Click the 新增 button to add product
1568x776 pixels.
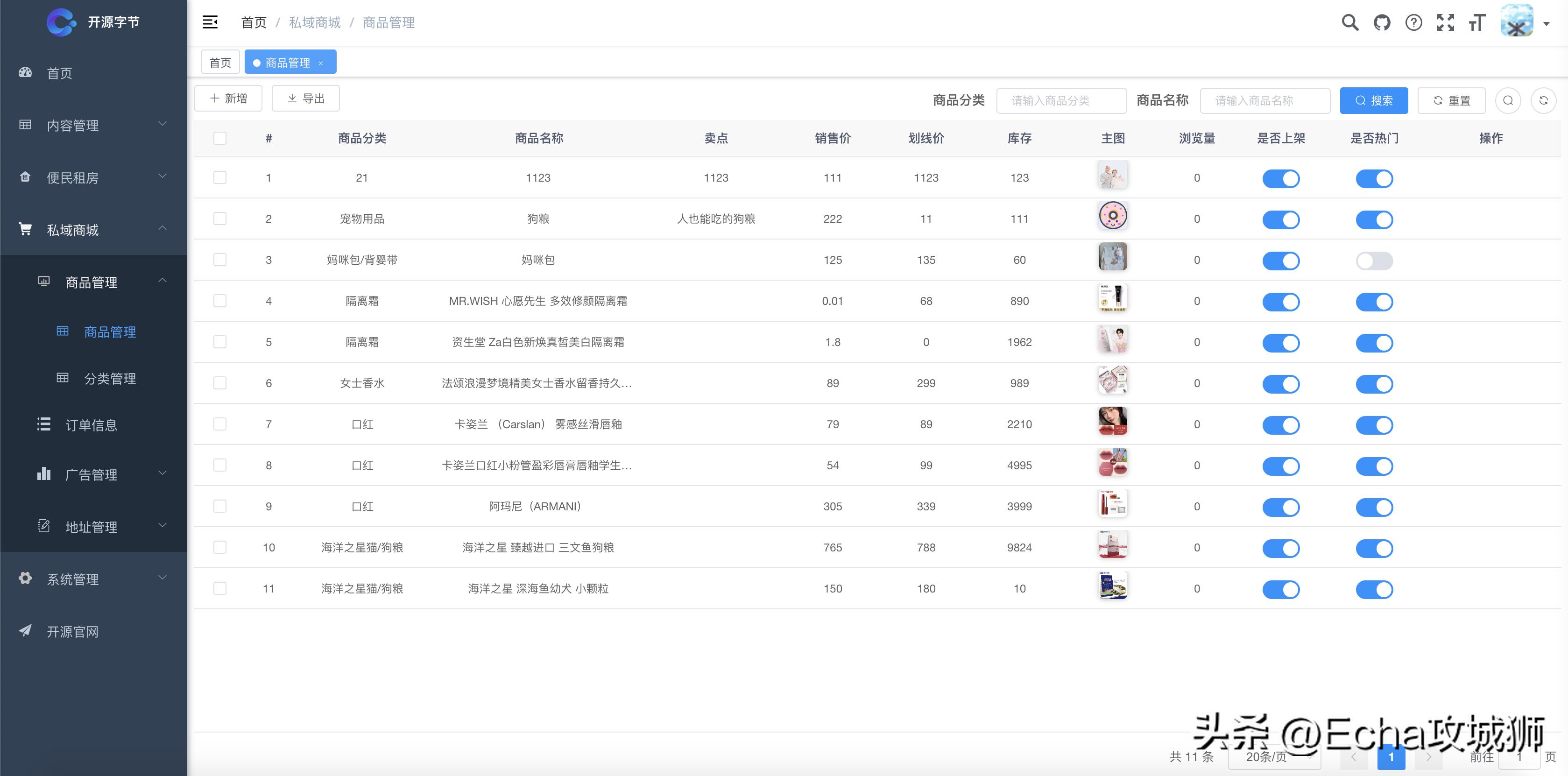coord(228,98)
